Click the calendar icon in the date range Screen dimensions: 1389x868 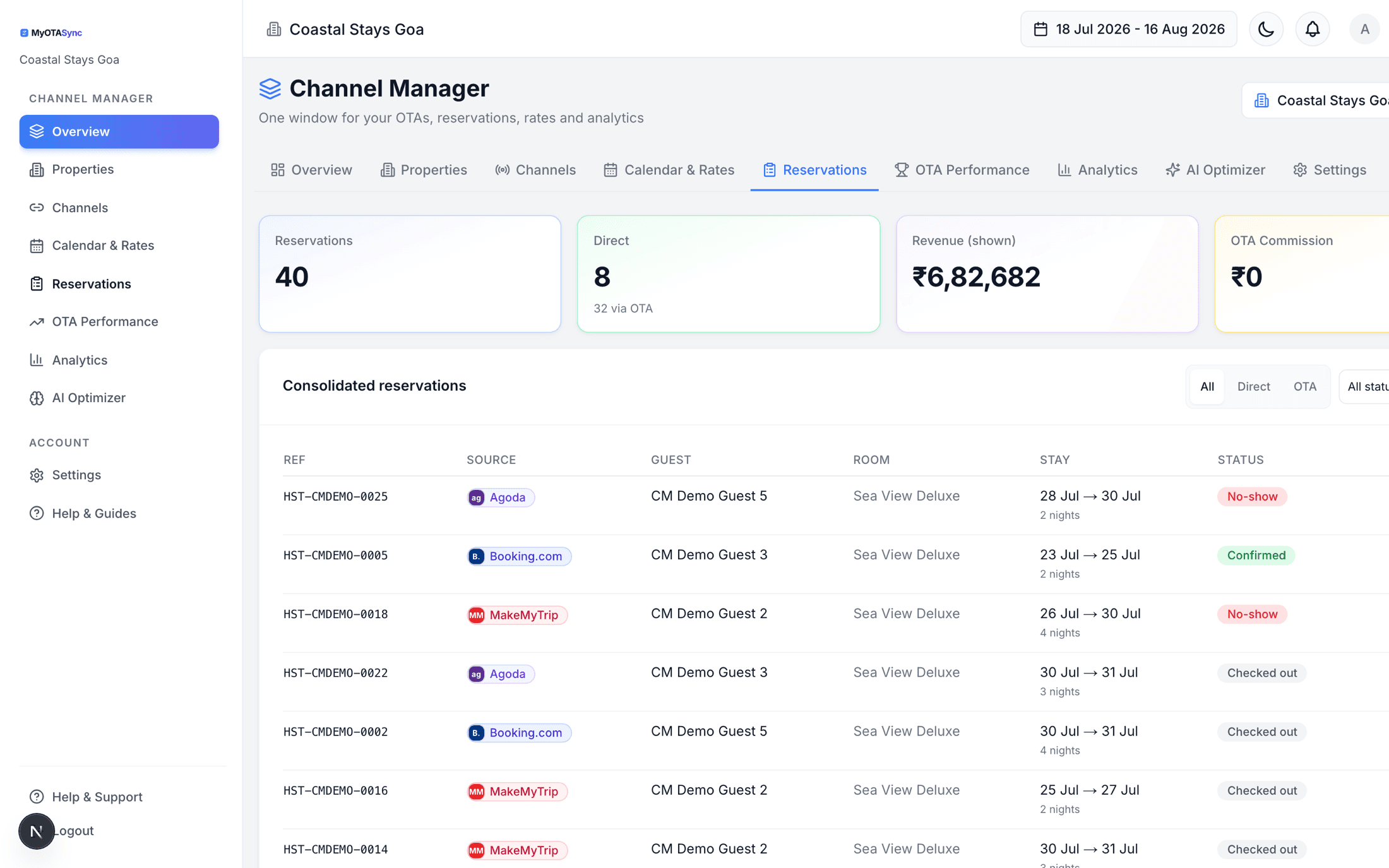click(1040, 29)
